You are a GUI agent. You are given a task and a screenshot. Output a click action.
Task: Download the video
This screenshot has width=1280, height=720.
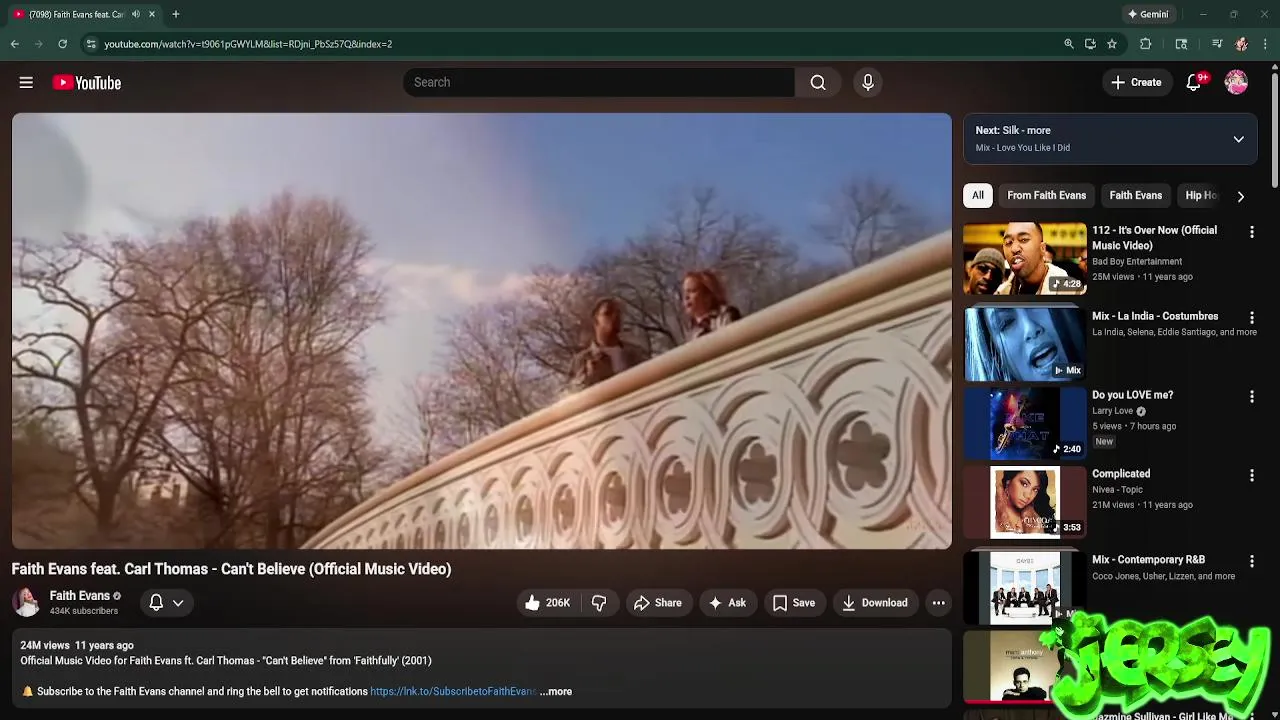coord(875,603)
